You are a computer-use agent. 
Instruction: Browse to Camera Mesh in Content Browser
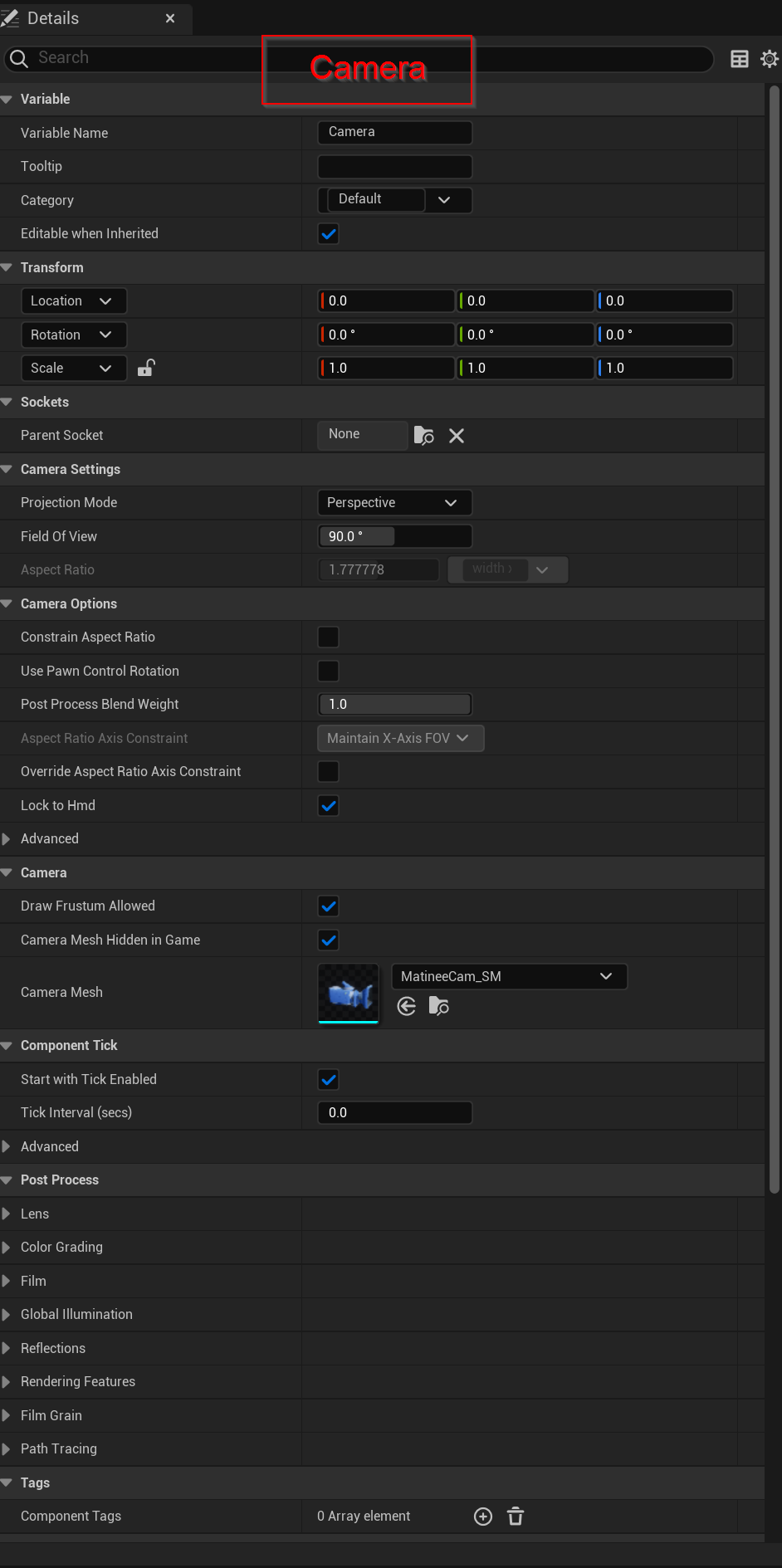(x=439, y=1007)
